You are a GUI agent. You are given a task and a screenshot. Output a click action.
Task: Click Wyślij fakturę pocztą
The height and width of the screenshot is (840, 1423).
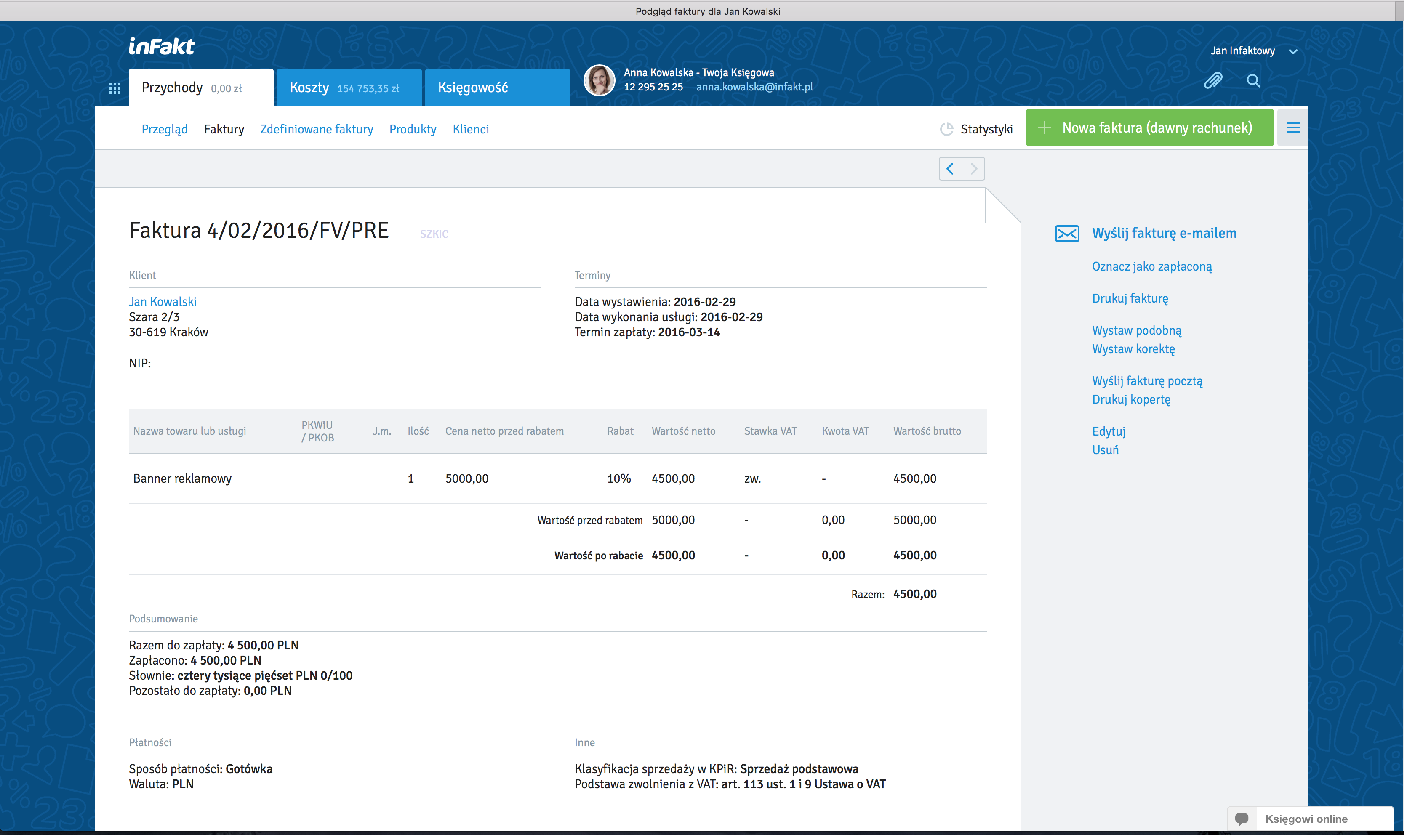1147,381
